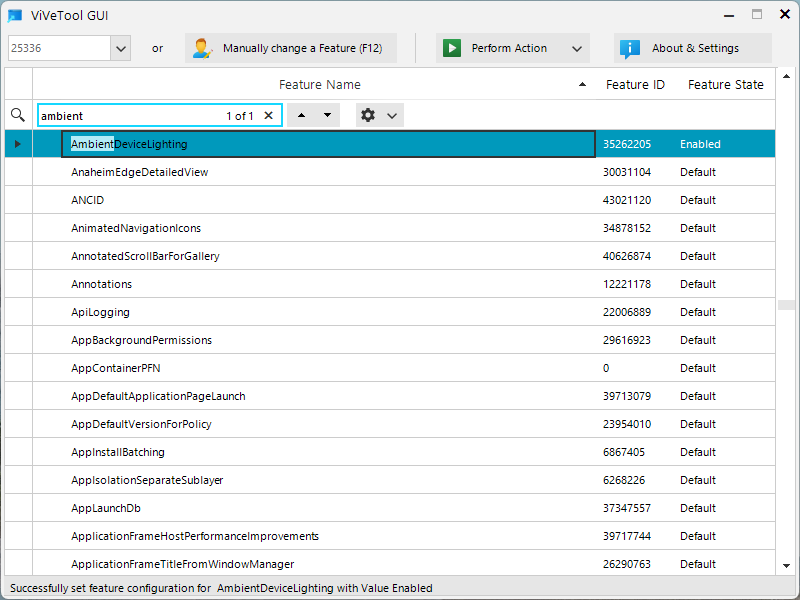This screenshot has height=600, width=800.
Task: Sort by Feature ID column header
Action: pos(635,85)
